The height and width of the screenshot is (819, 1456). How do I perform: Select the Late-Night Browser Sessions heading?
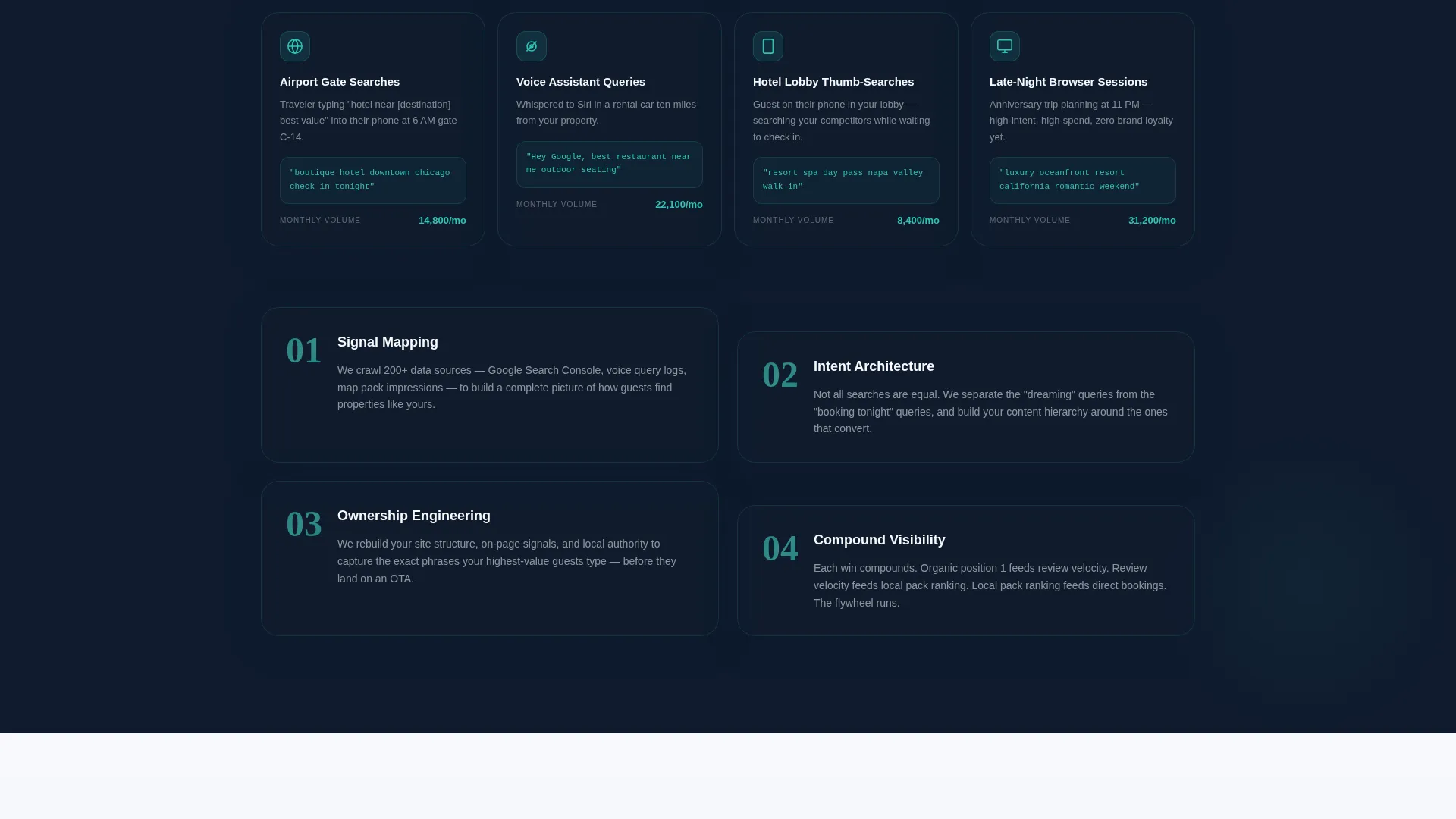pyautogui.click(x=1068, y=82)
